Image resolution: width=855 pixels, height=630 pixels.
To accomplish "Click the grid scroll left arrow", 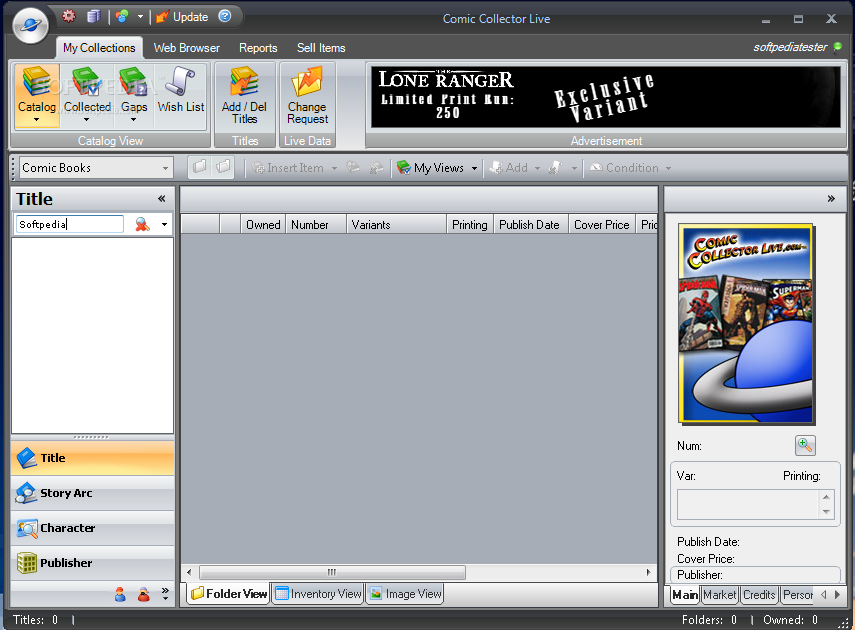I will coord(189,572).
